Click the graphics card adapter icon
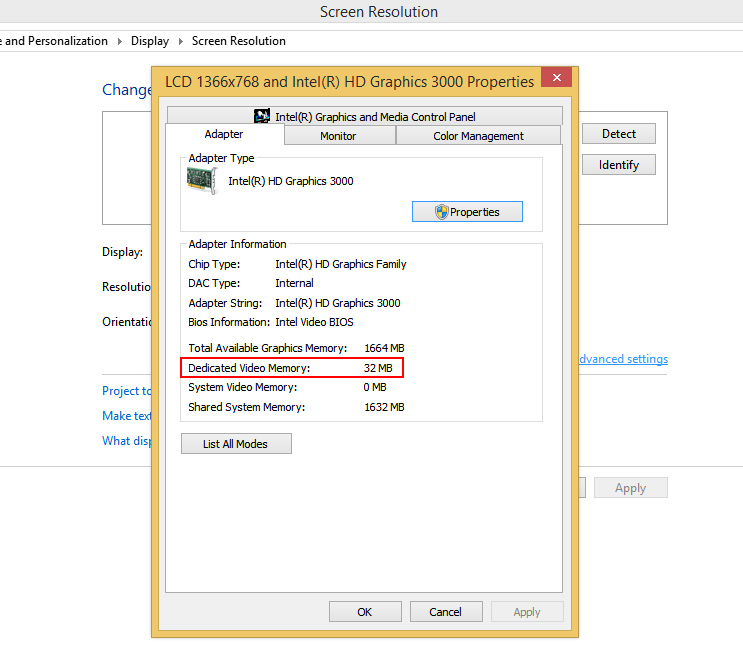Screen dimensions: 743x648 202,180
